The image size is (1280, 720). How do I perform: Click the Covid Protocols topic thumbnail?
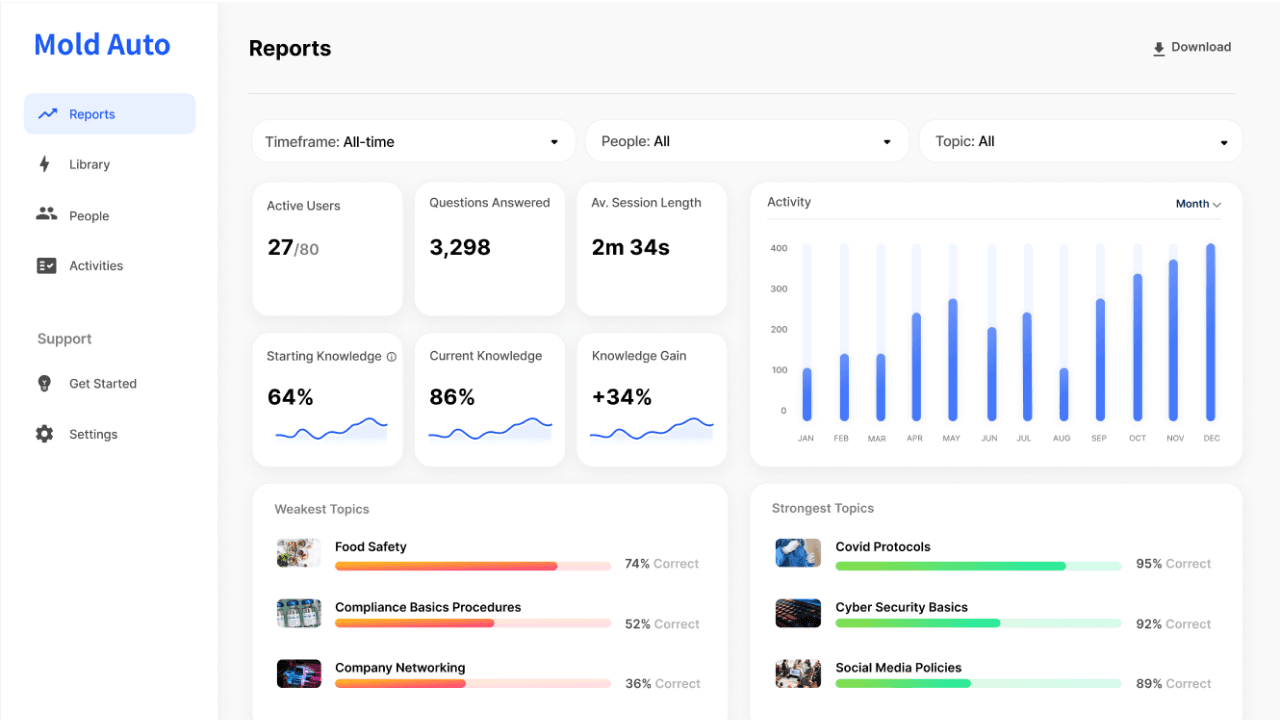[798, 553]
